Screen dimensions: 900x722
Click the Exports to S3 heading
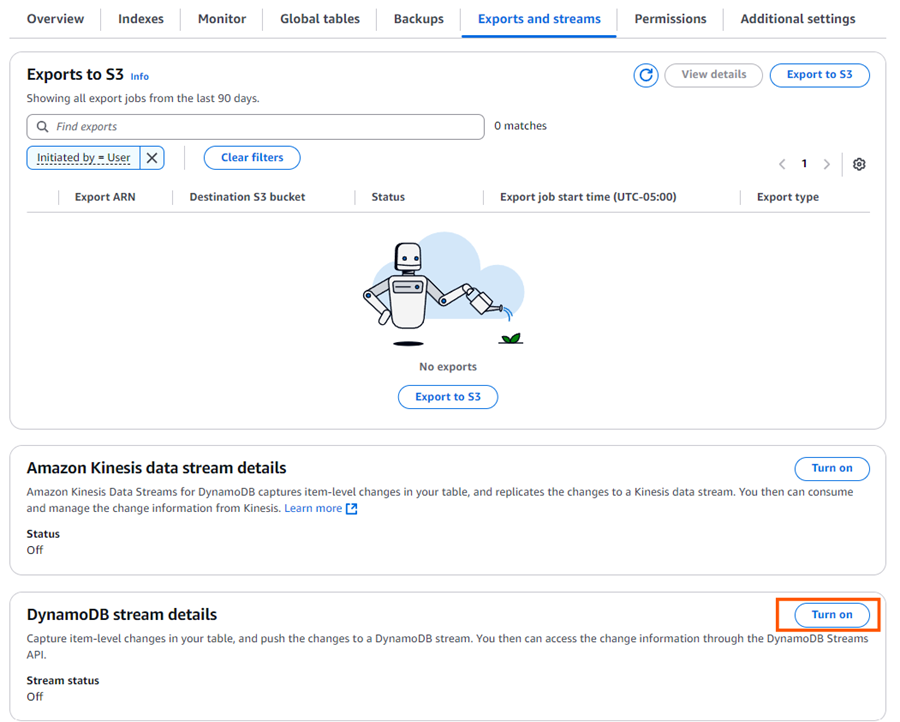coord(75,75)
